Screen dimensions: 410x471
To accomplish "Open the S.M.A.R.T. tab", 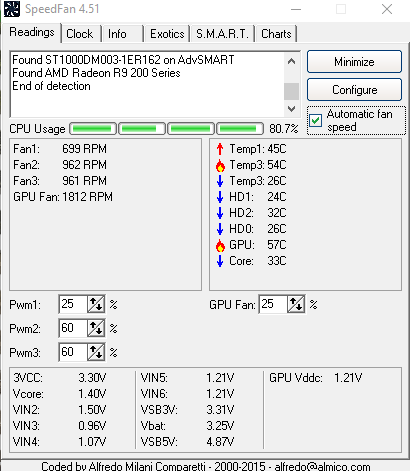I will [x=222, y=34].
